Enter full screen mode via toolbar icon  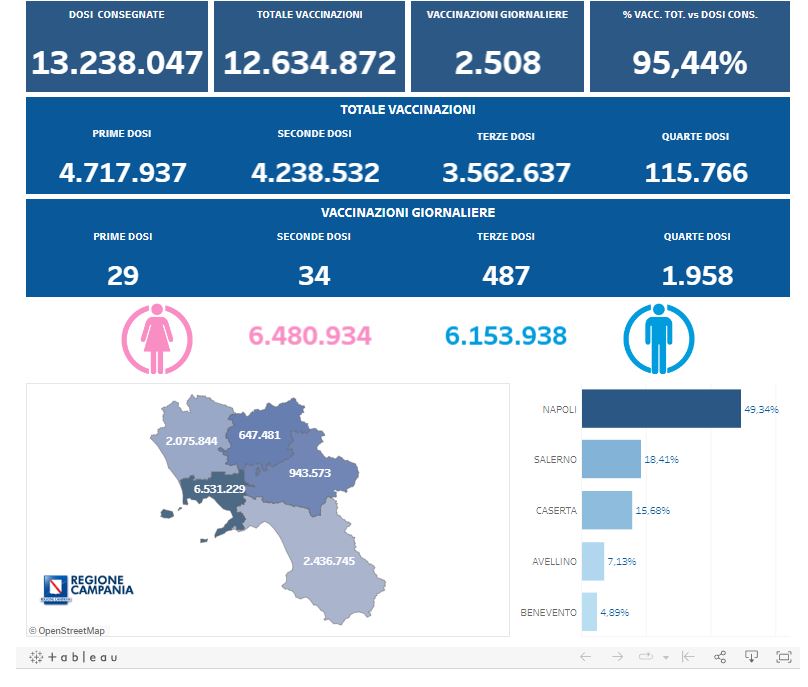784,657
